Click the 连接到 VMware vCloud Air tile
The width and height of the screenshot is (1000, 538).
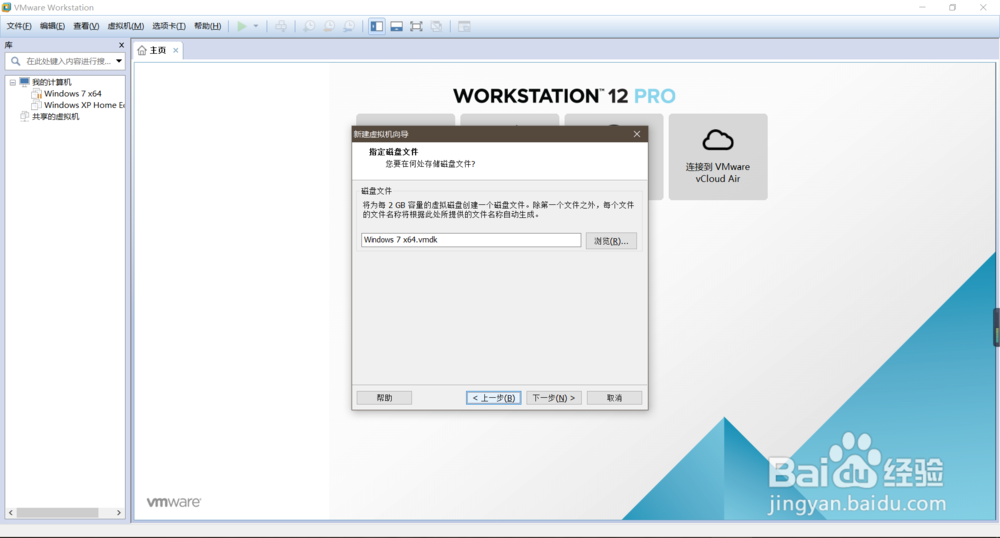click(x=717, y=157)
